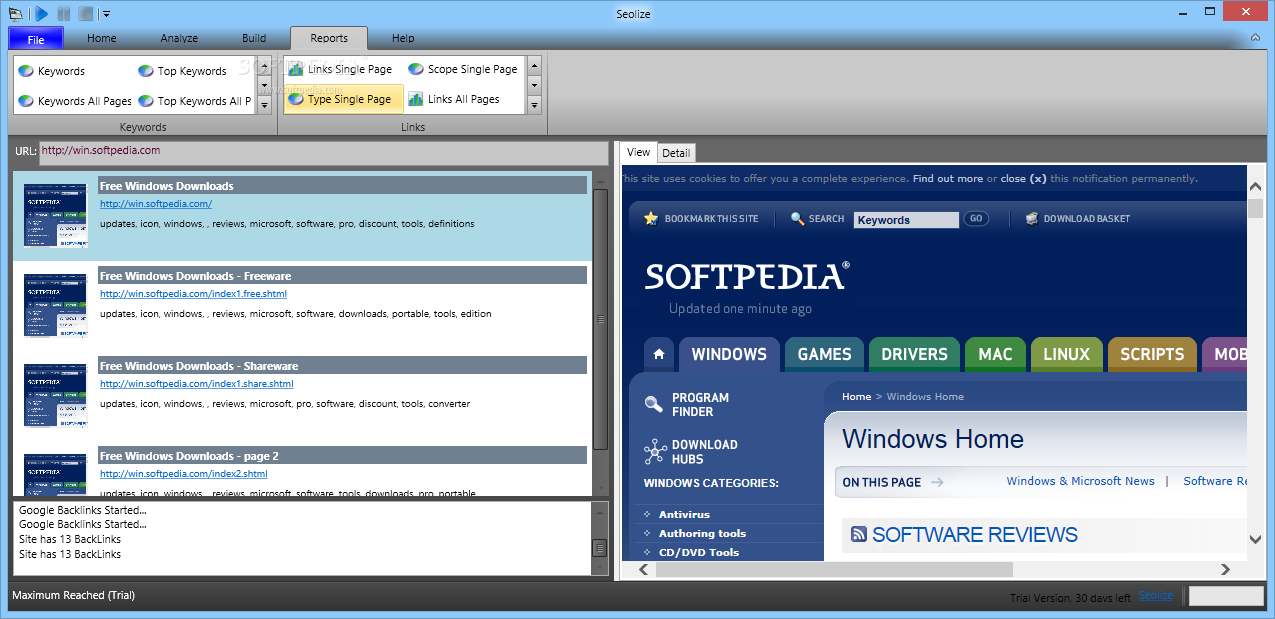Run the Keywords All Pages report
Image resolution: width=1275 pixels, height=619 pixels.
point(75,101)
